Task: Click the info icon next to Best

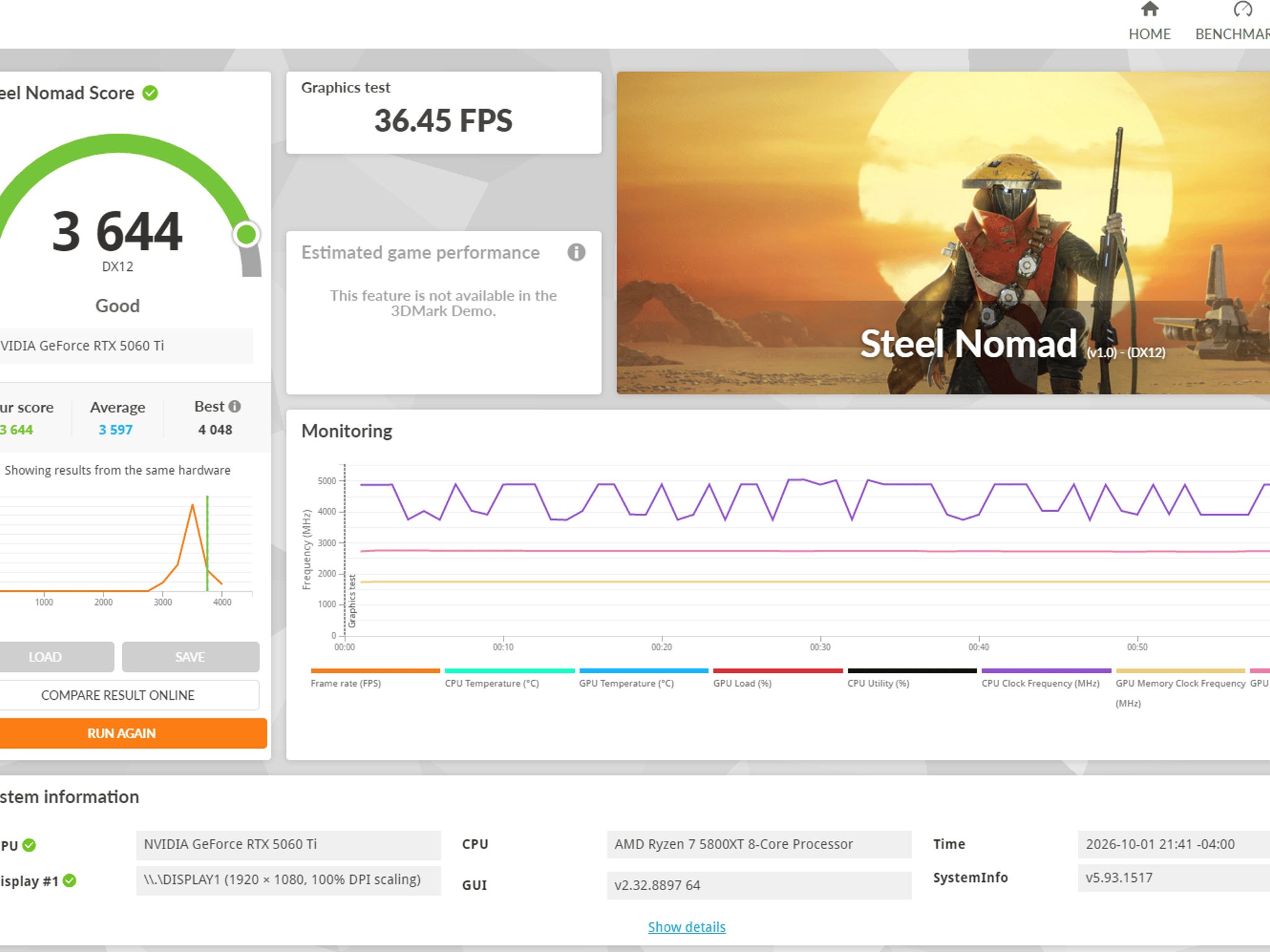Action: (x=234, y=407)
